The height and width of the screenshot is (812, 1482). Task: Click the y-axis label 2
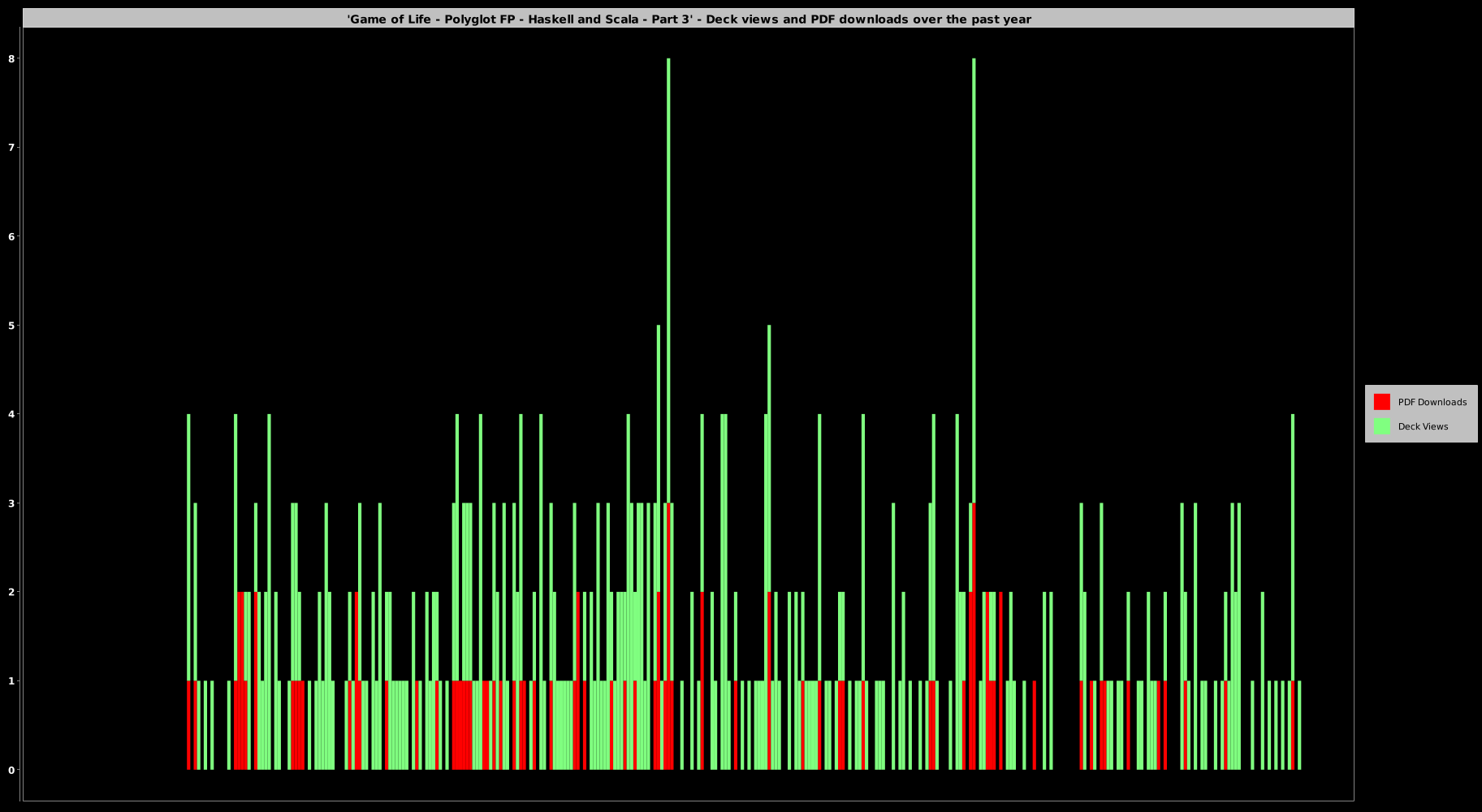click(x=12, y=592)
